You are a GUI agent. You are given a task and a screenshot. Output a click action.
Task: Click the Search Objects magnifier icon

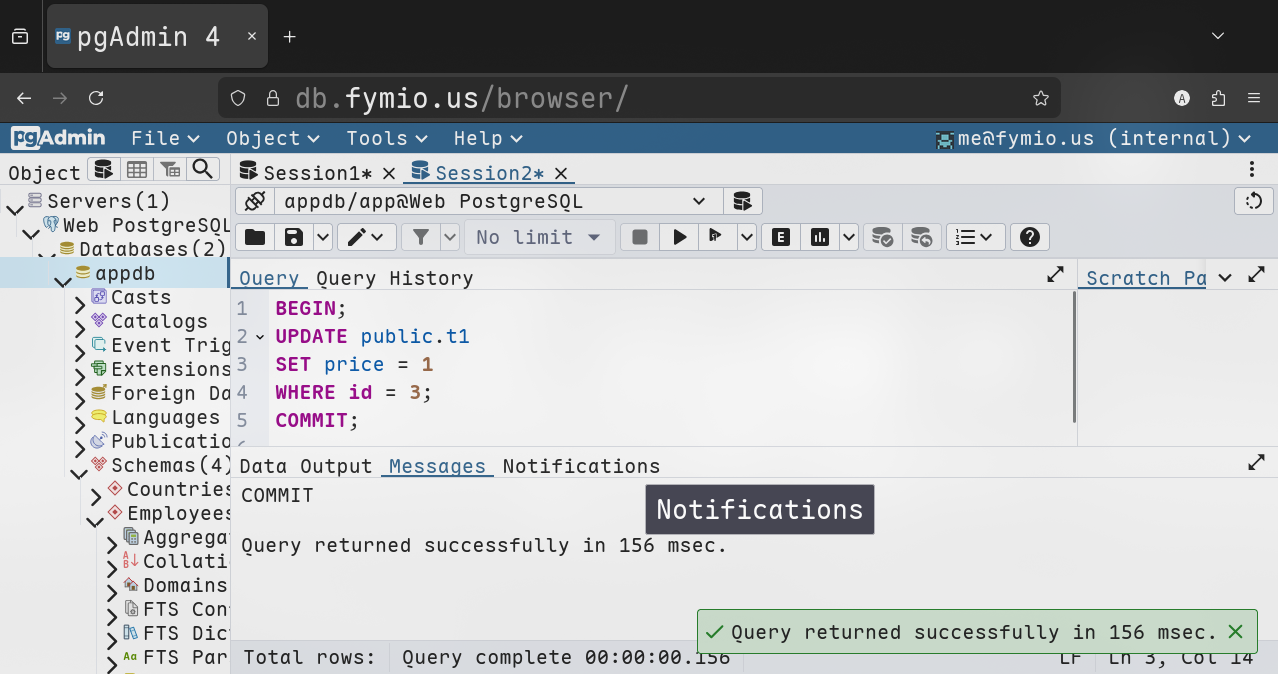click(203, 169)
